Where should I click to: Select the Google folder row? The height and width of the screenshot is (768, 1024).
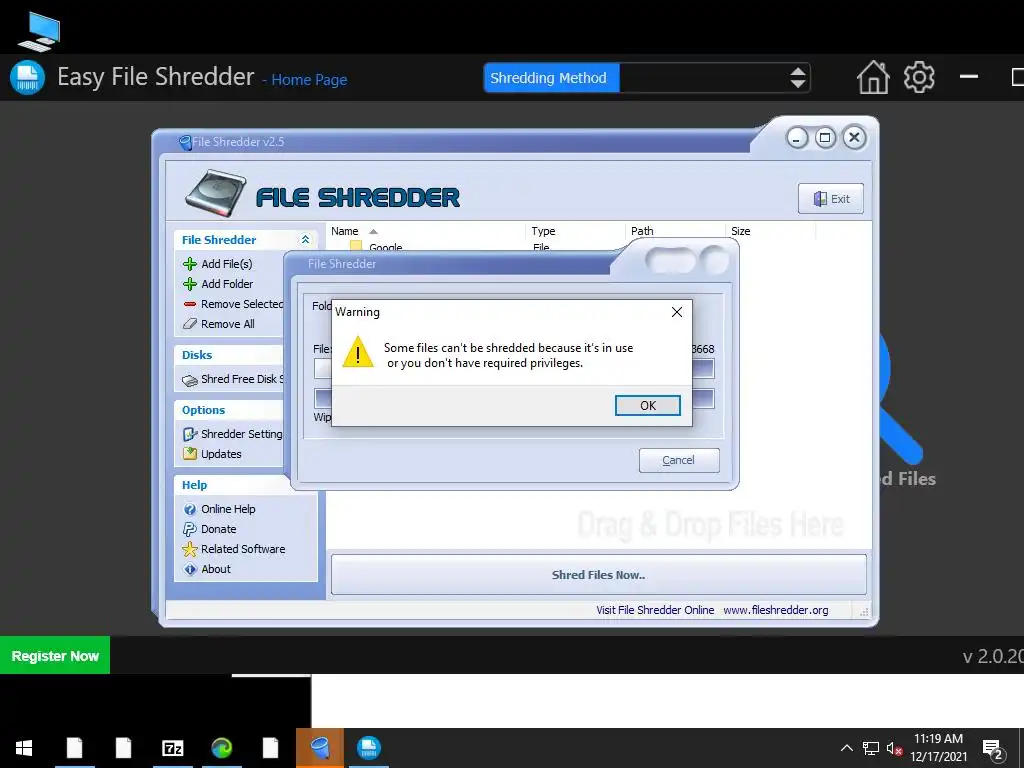[x=385, y=248]
